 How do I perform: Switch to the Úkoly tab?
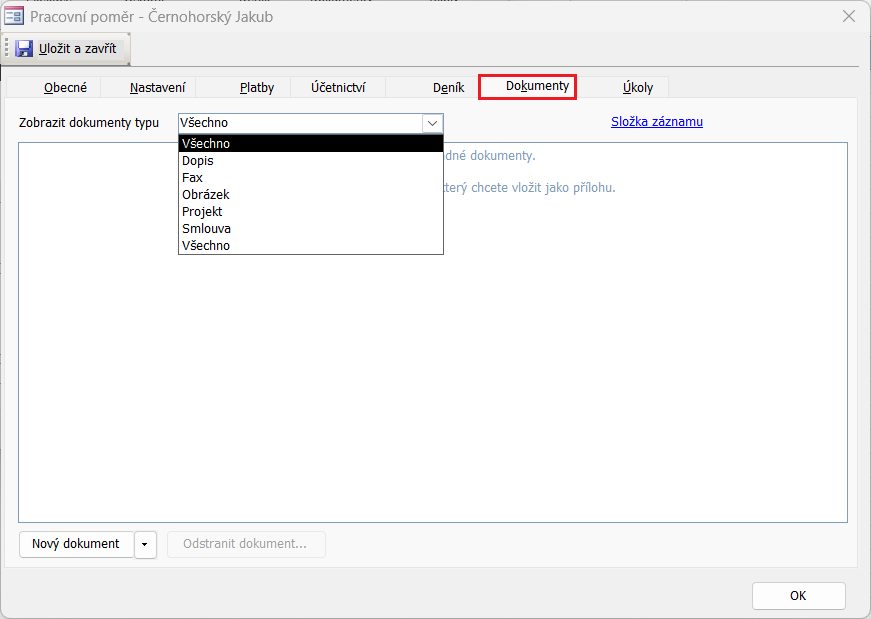pyautogui.click(x=637, y=87)
